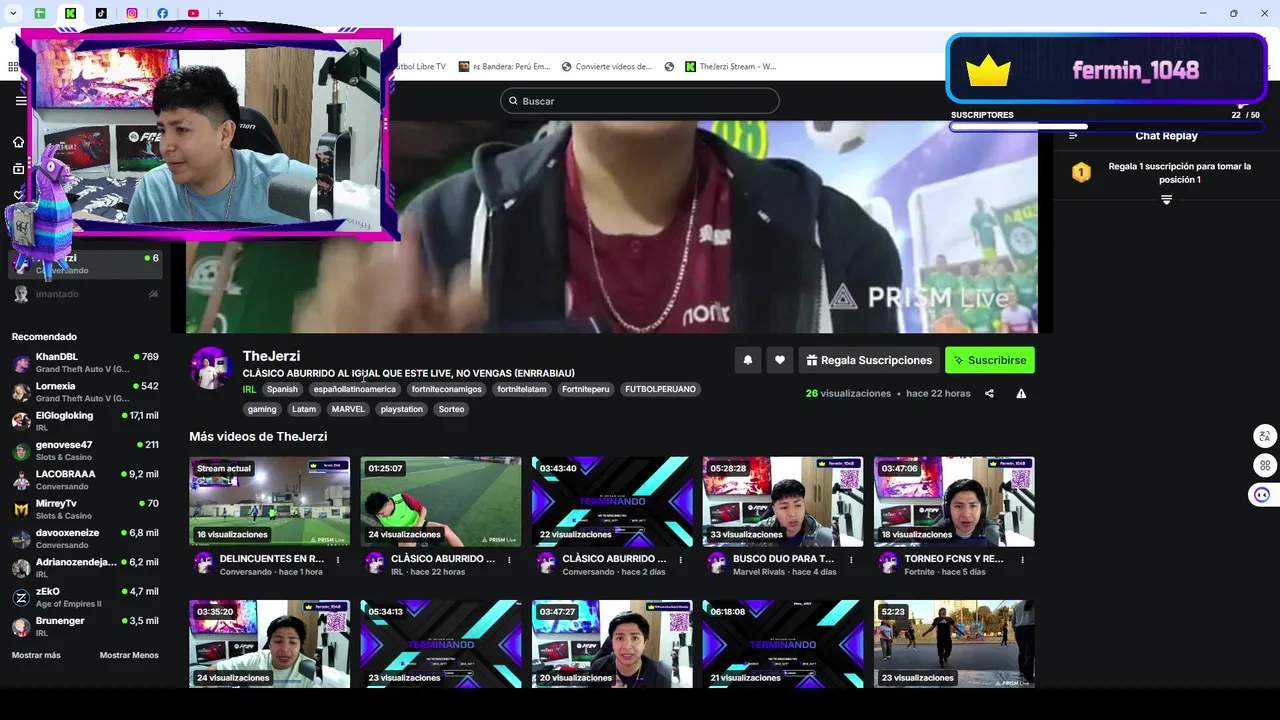Open options menu for IRL CLÀSICO ABURRIDO video
This screenshot has width=1280, height=720.
[509, 560]
